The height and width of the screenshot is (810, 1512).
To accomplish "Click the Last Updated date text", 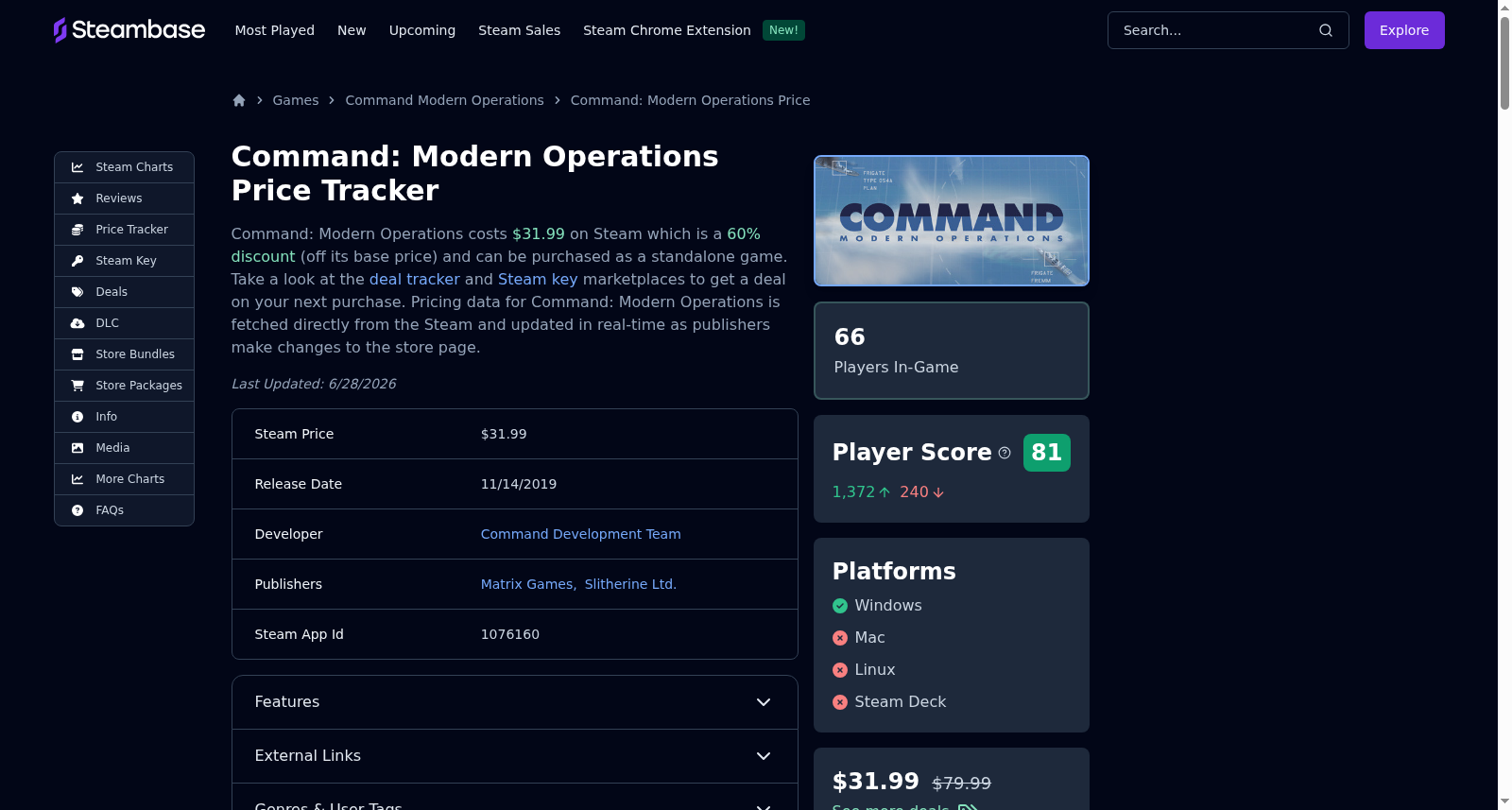I will pos(314,384).
